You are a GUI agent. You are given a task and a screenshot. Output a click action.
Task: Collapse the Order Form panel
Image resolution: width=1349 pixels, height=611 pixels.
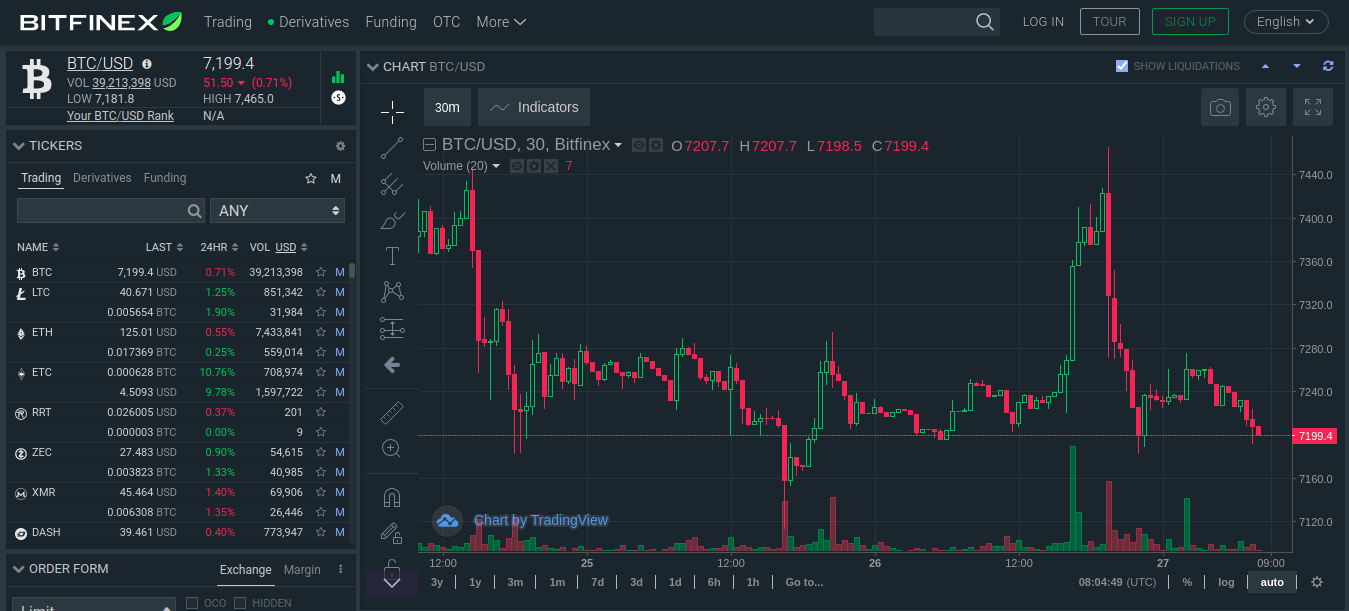[x=18, y=569]
